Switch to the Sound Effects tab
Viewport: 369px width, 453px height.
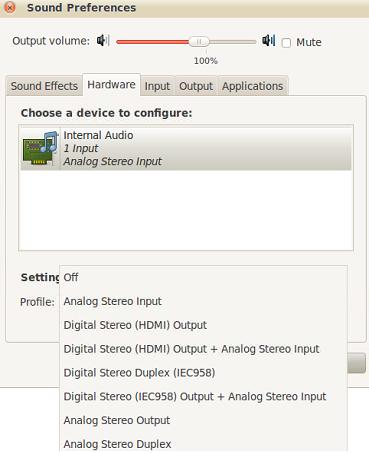tap(44, 86)
